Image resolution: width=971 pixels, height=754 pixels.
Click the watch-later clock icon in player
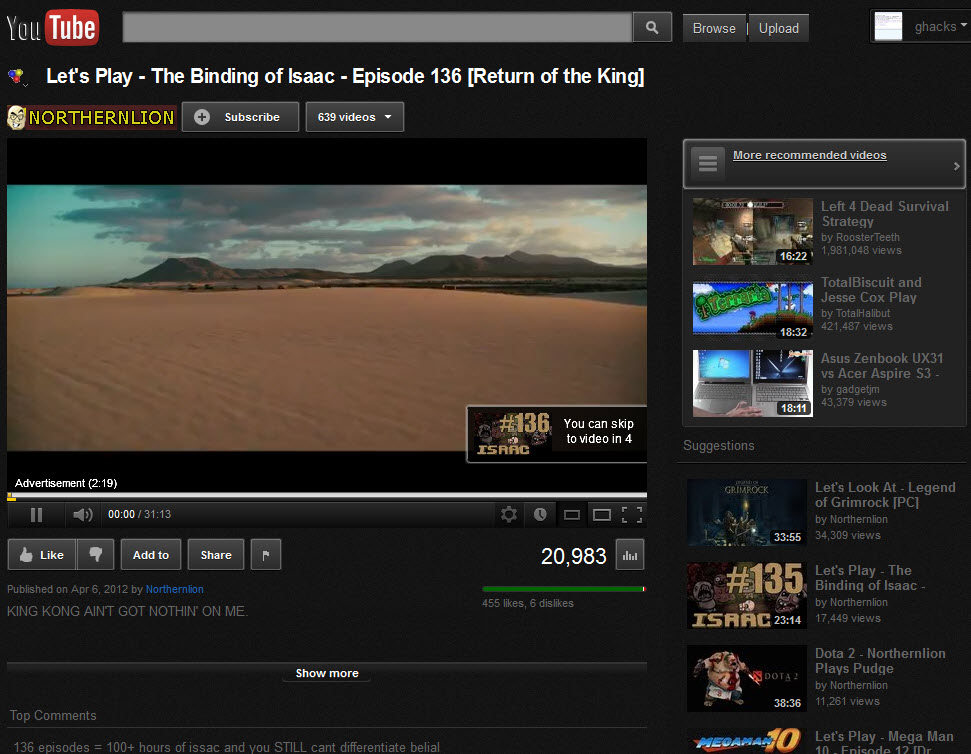pyautogui.click(x=540, y=514)
